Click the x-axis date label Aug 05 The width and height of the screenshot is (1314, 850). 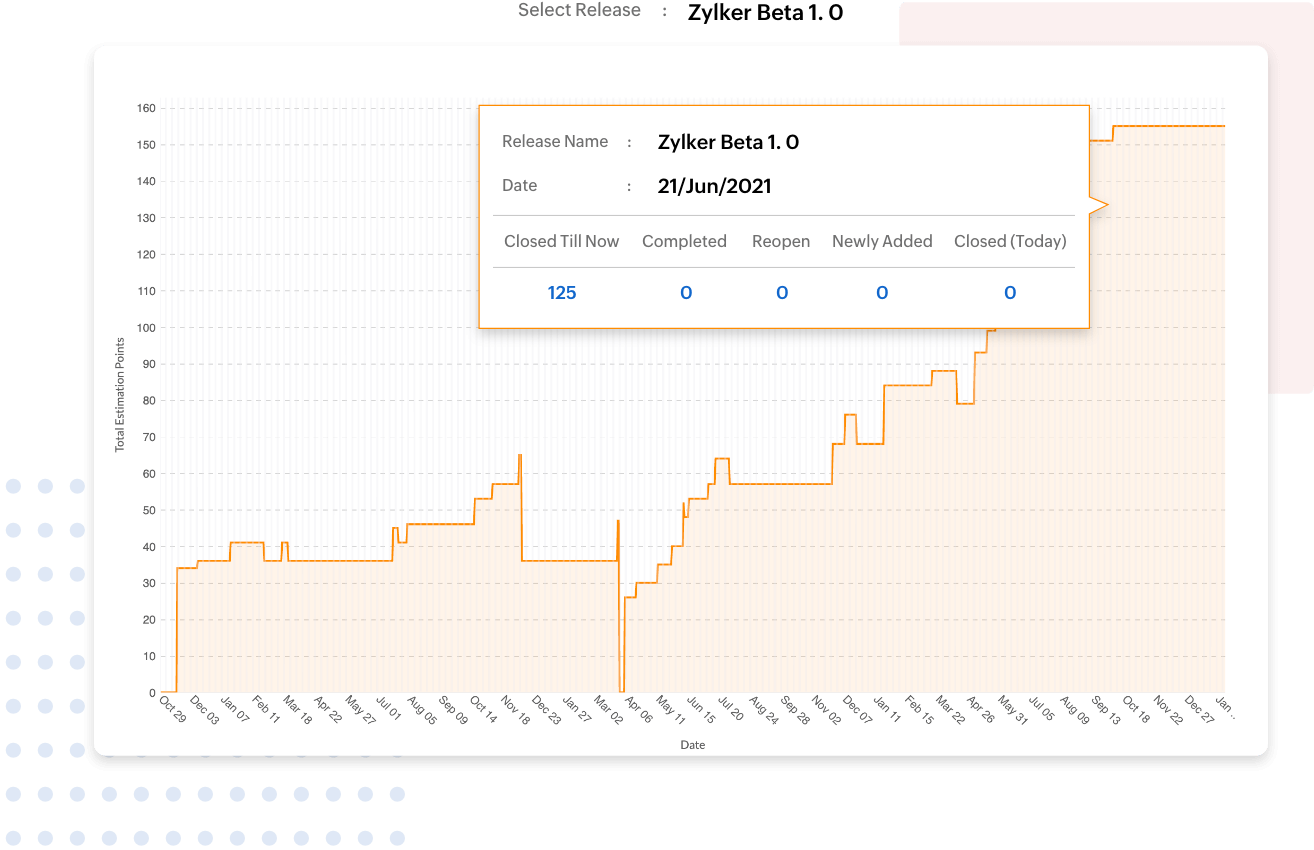(x=422, y=709)
